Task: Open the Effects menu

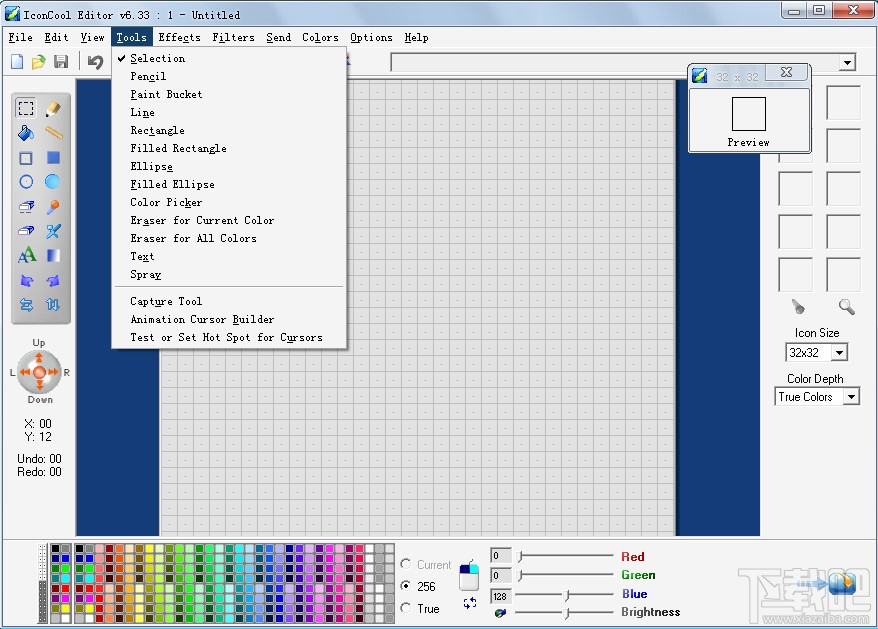Action: click(x=179, y=37)
